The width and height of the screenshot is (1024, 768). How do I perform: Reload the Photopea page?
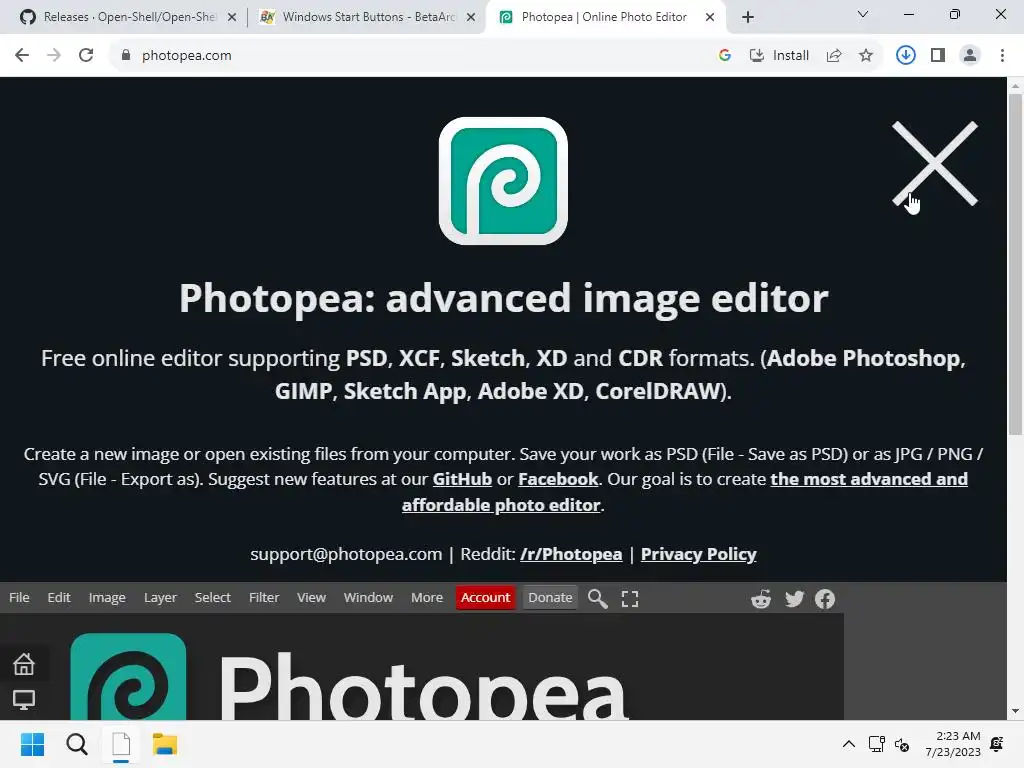(86, 56)
